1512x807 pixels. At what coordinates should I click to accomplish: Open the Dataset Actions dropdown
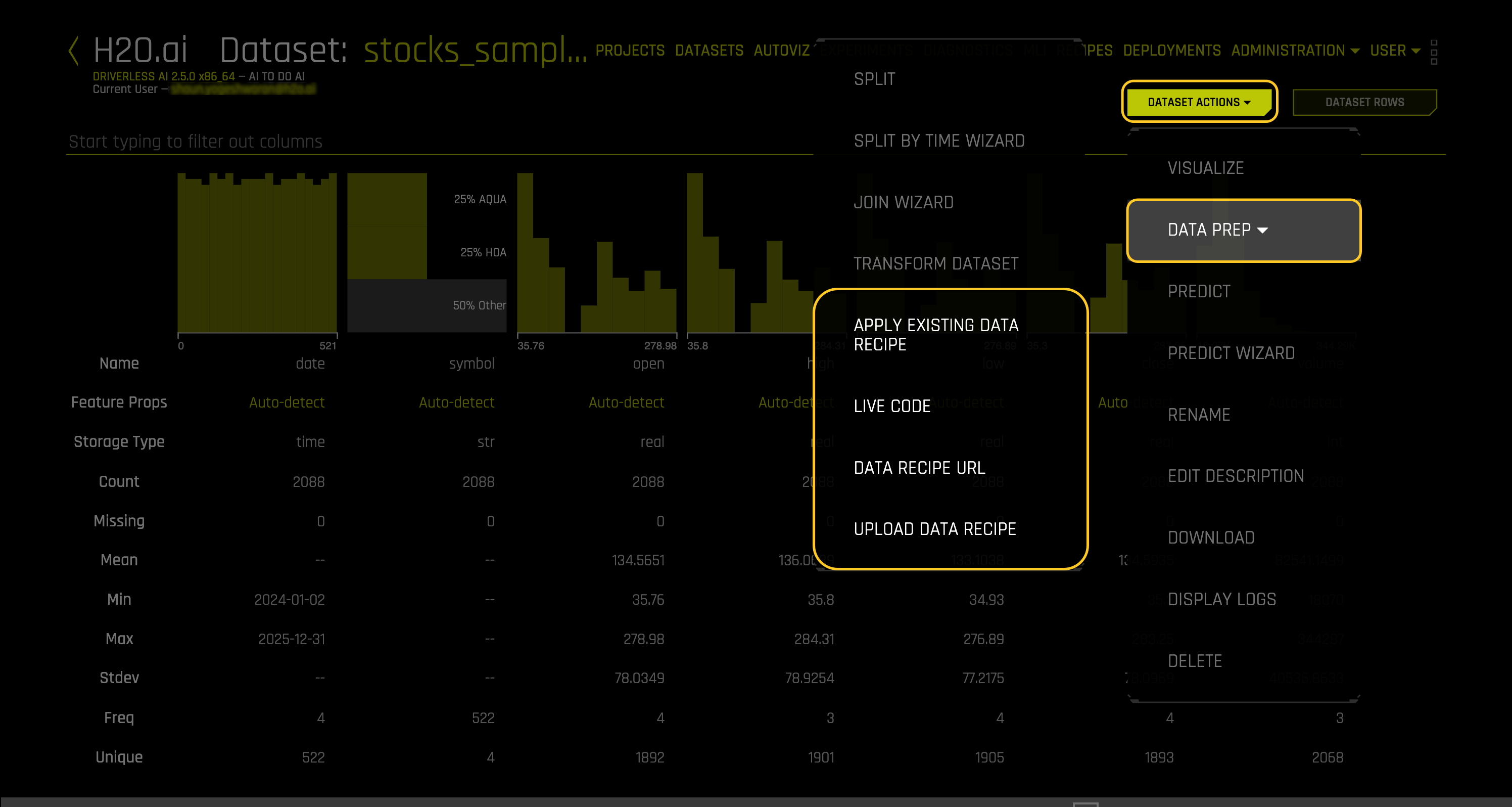click(x=1199, y=102)
